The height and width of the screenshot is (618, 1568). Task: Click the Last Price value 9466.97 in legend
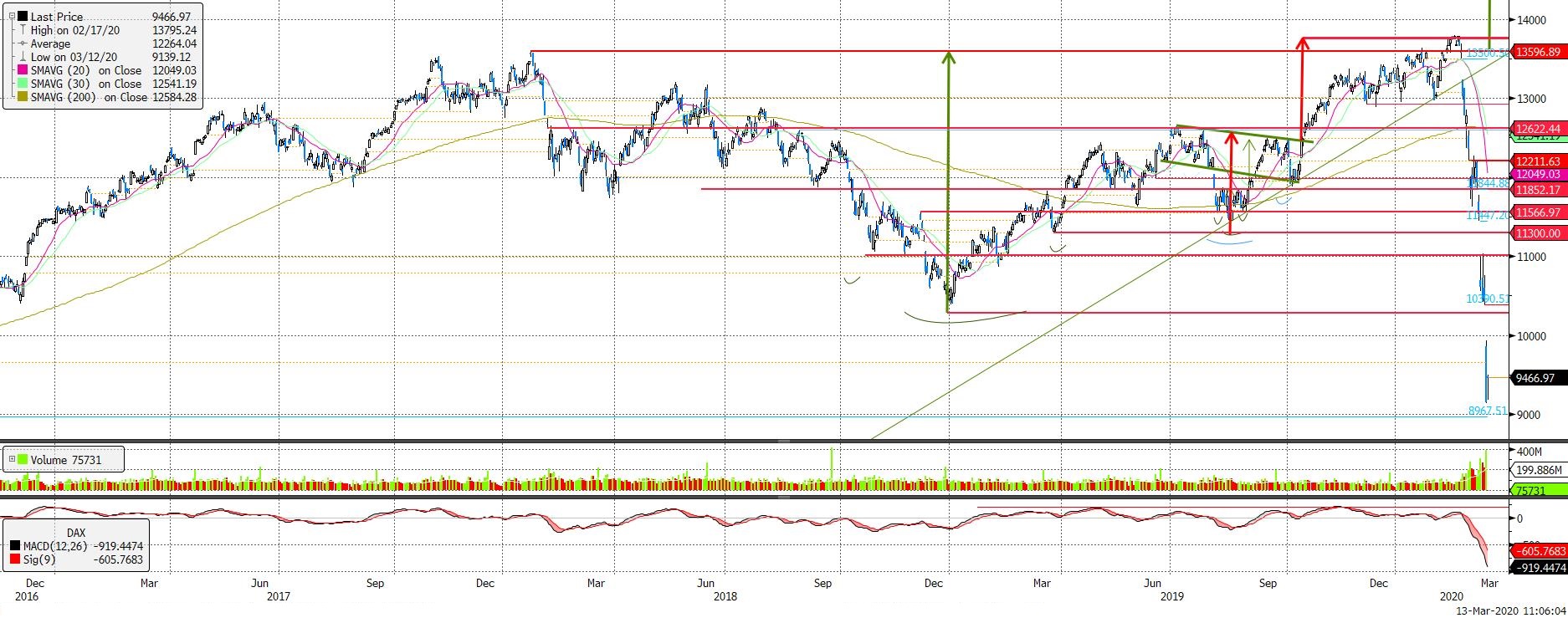point(172,17)
